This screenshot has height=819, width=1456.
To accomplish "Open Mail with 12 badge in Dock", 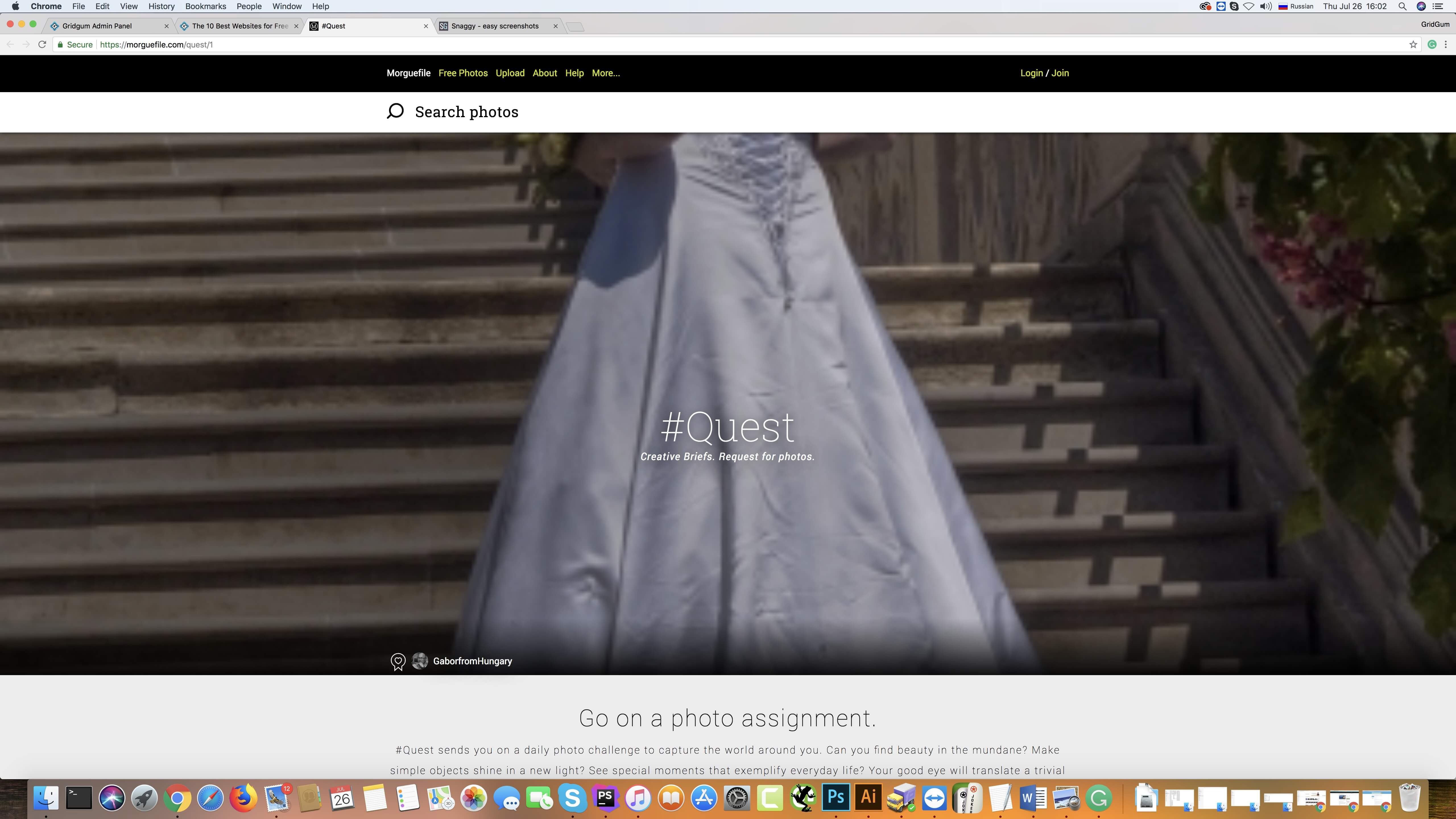I will click(x=277, y=798).
